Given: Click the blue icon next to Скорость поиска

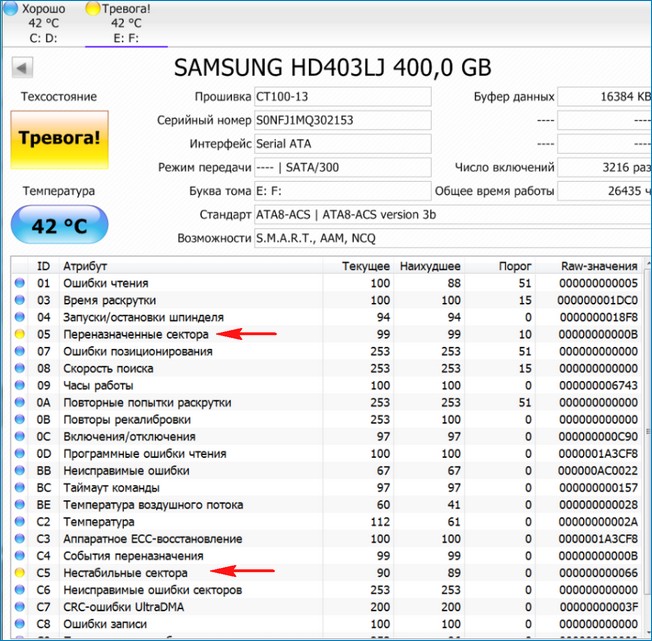Looking at the screenshot, I should pos(19,368).
